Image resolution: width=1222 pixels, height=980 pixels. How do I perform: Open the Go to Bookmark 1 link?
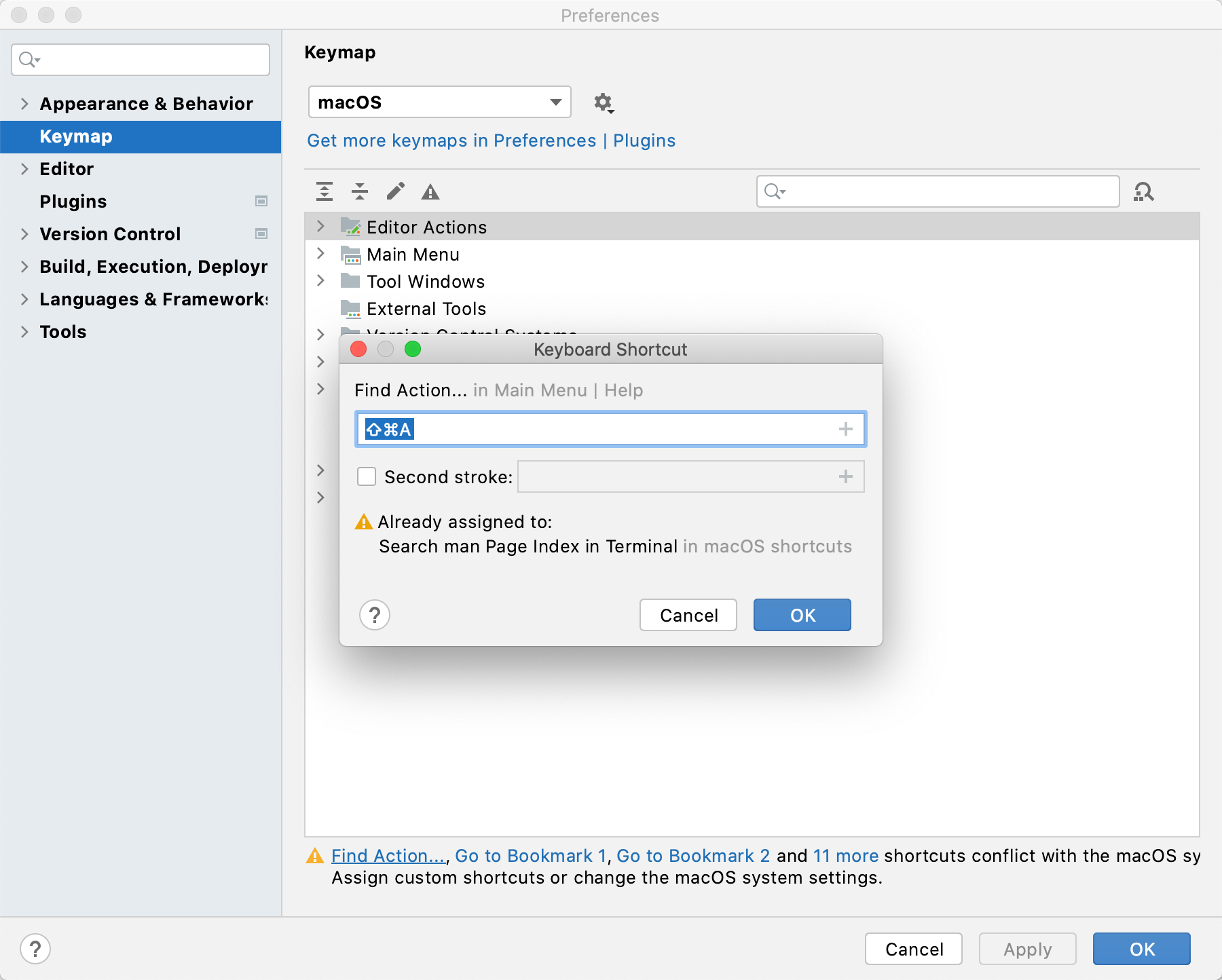(530, 856)
